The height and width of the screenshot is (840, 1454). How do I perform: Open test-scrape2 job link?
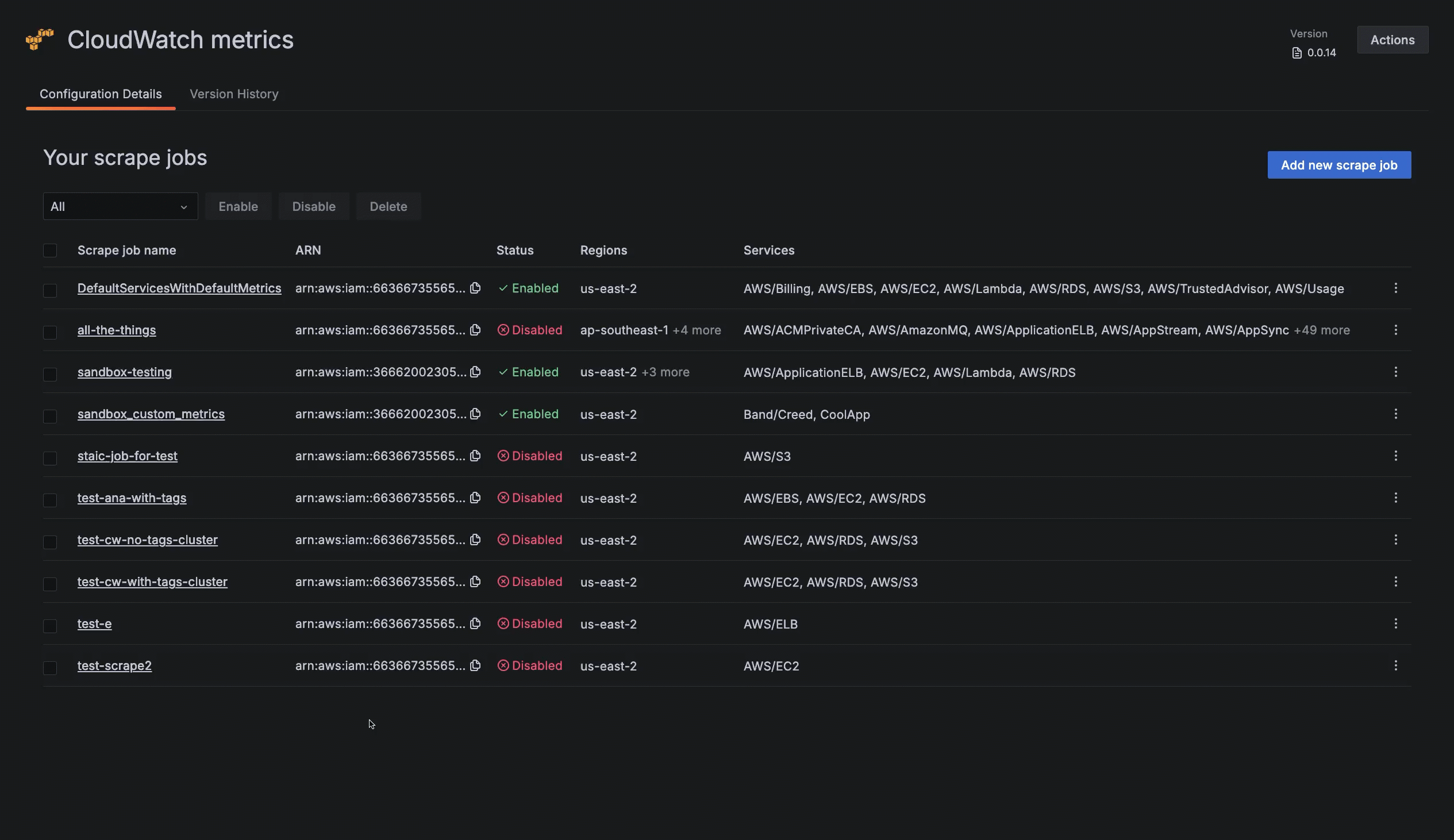click(114, 666)
